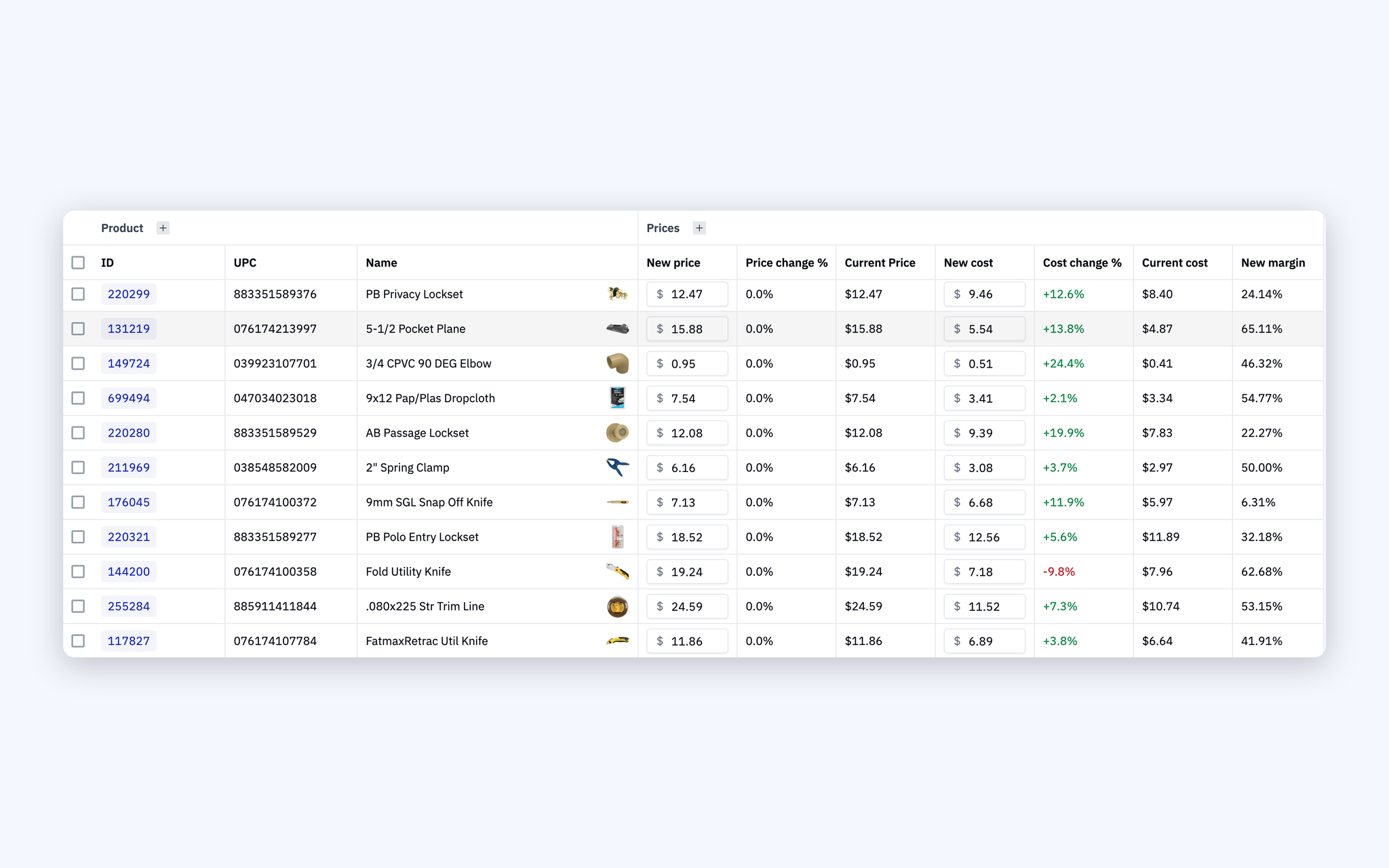Edit new cost 12.56 for PB Polo Entry Lockset

pos(984,537)
